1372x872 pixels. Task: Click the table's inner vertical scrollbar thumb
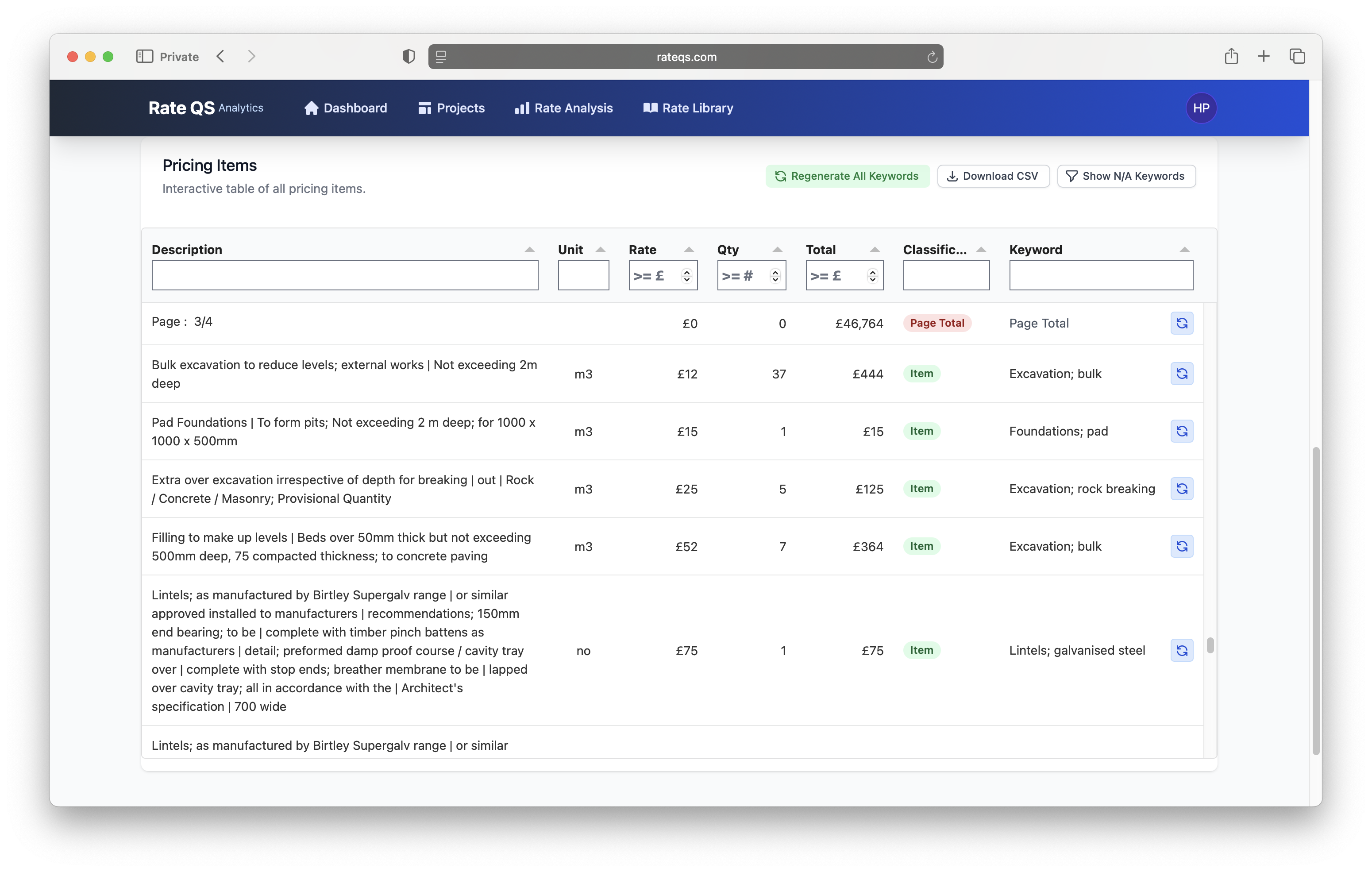tap(1210, 645)
